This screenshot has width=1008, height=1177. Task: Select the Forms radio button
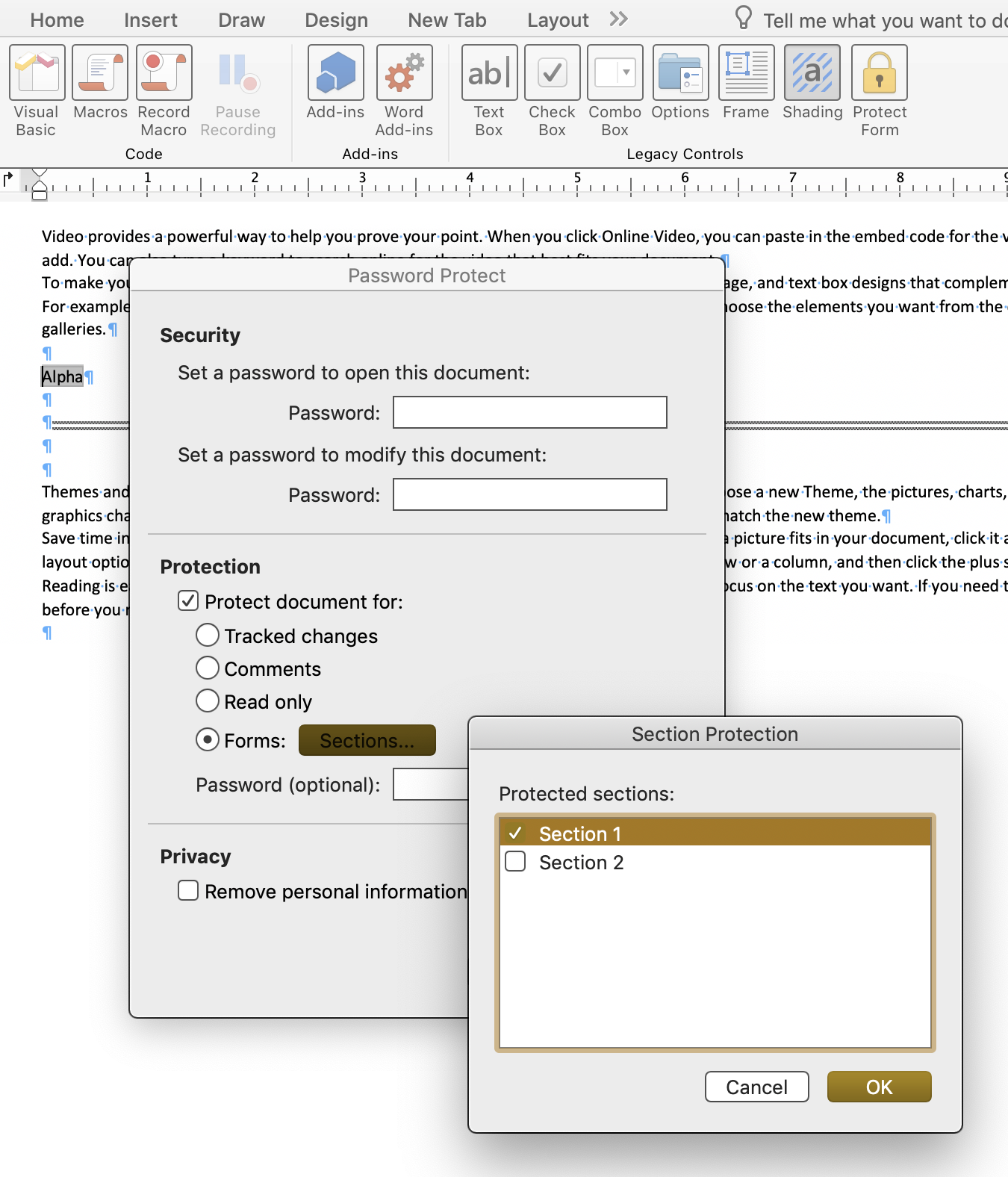[208, 740]
